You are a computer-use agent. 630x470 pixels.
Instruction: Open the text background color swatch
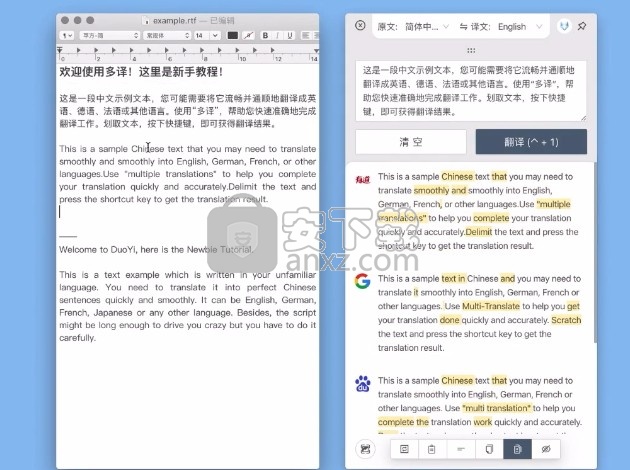(249, 36)
